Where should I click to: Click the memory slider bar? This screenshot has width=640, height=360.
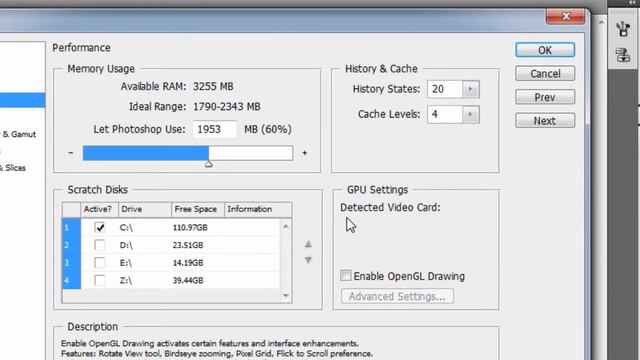(188, 153)
